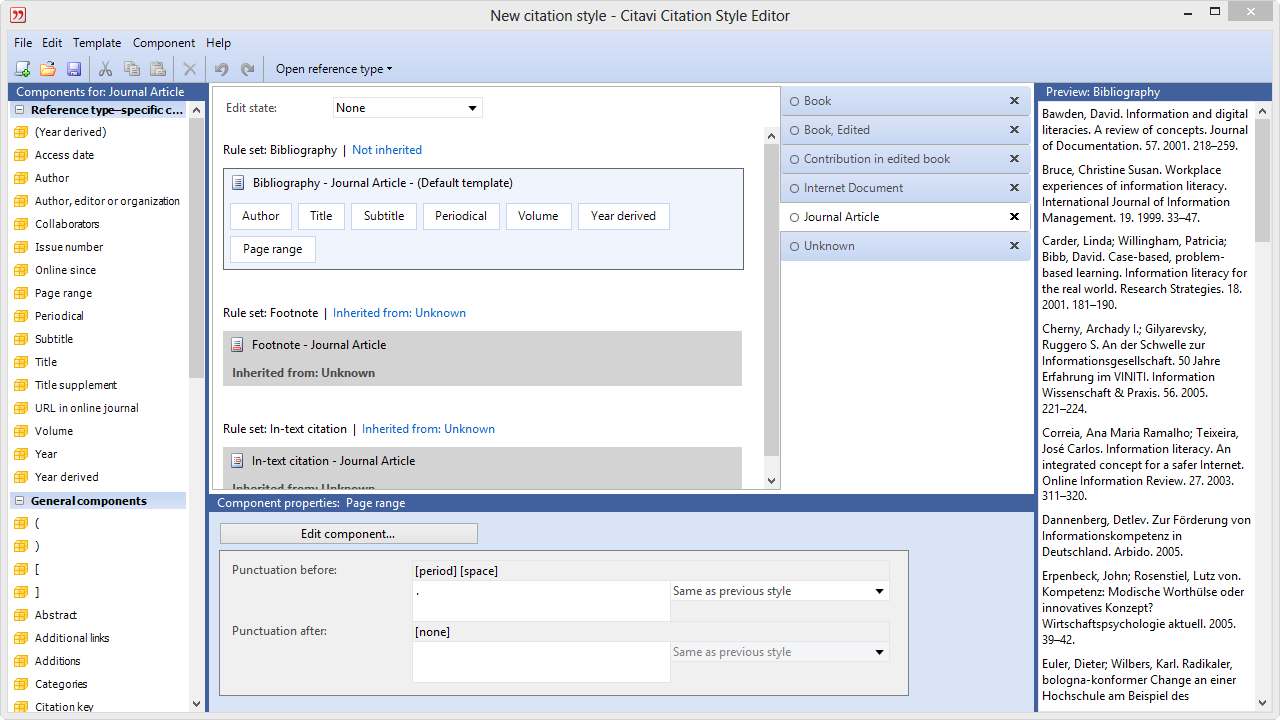Select the Author component in bibliography template
Image resolution: width=1280 pixels, height=720 pixels.
(261, 216)
